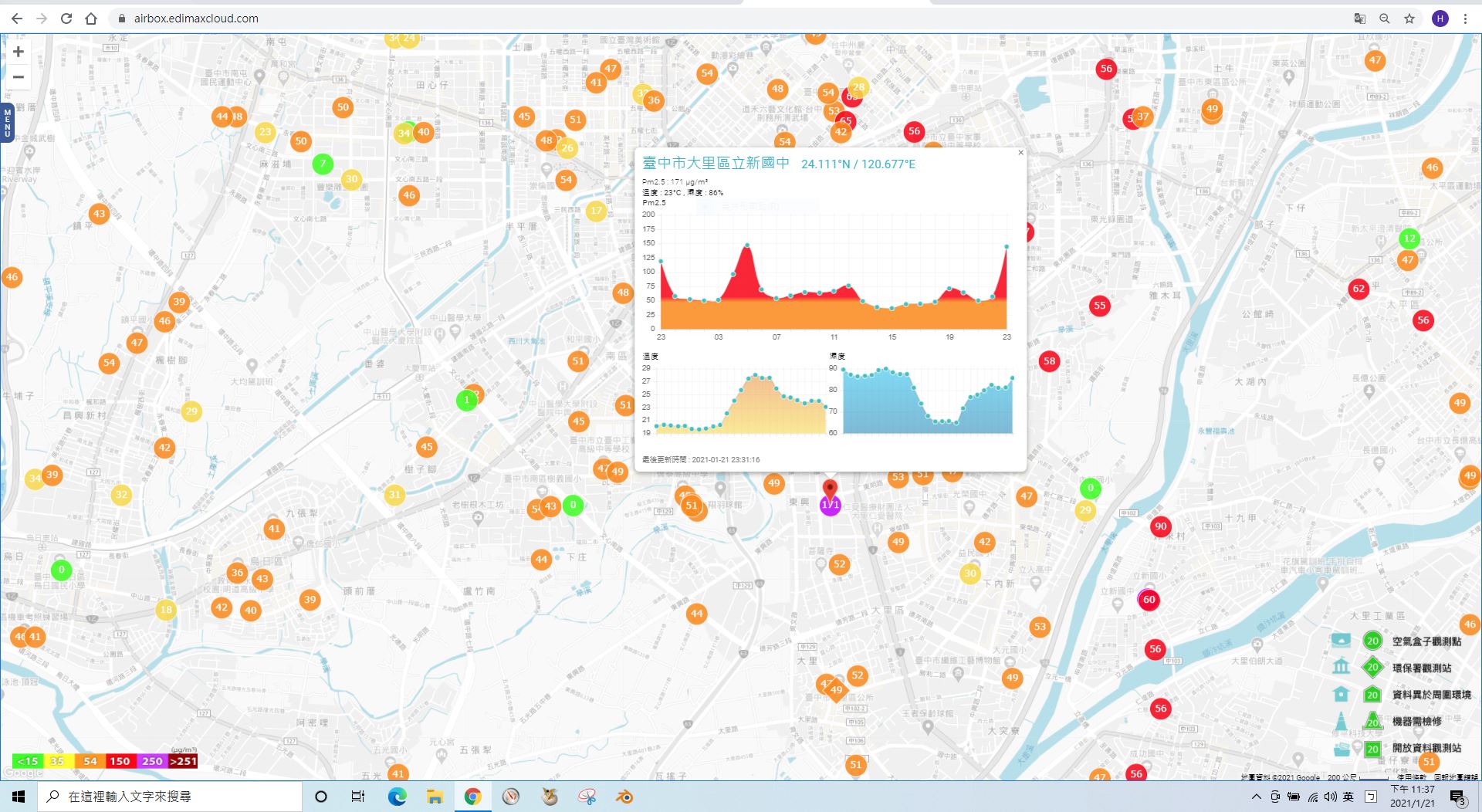Show hidden system tray icons
Screen dimensions: 1482x812
(1256, 797)
